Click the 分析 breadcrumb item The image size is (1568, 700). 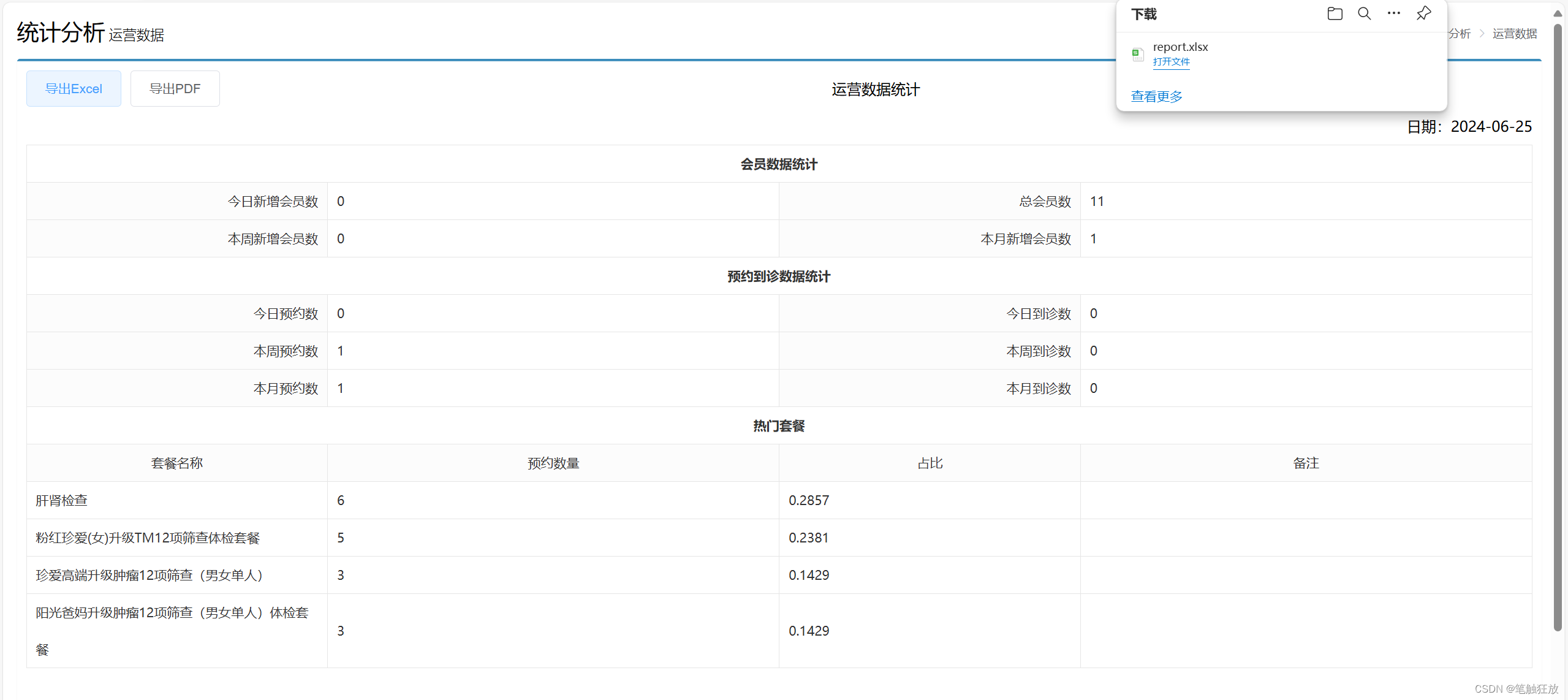point(1459,34)
